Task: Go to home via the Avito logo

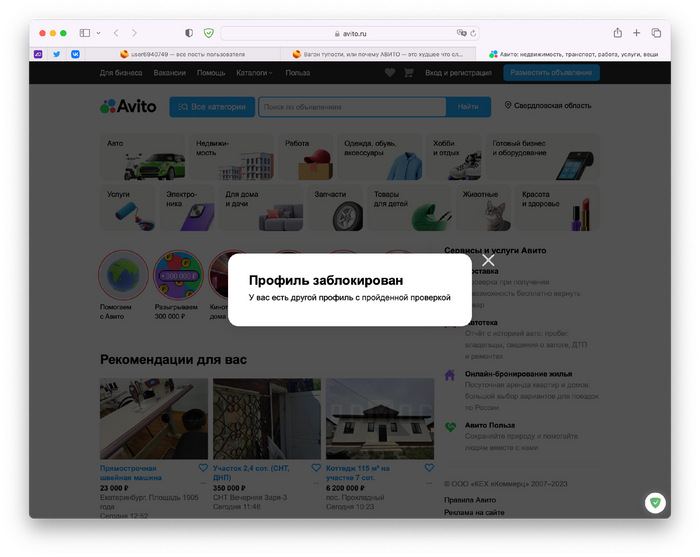Action: (128, 106)
